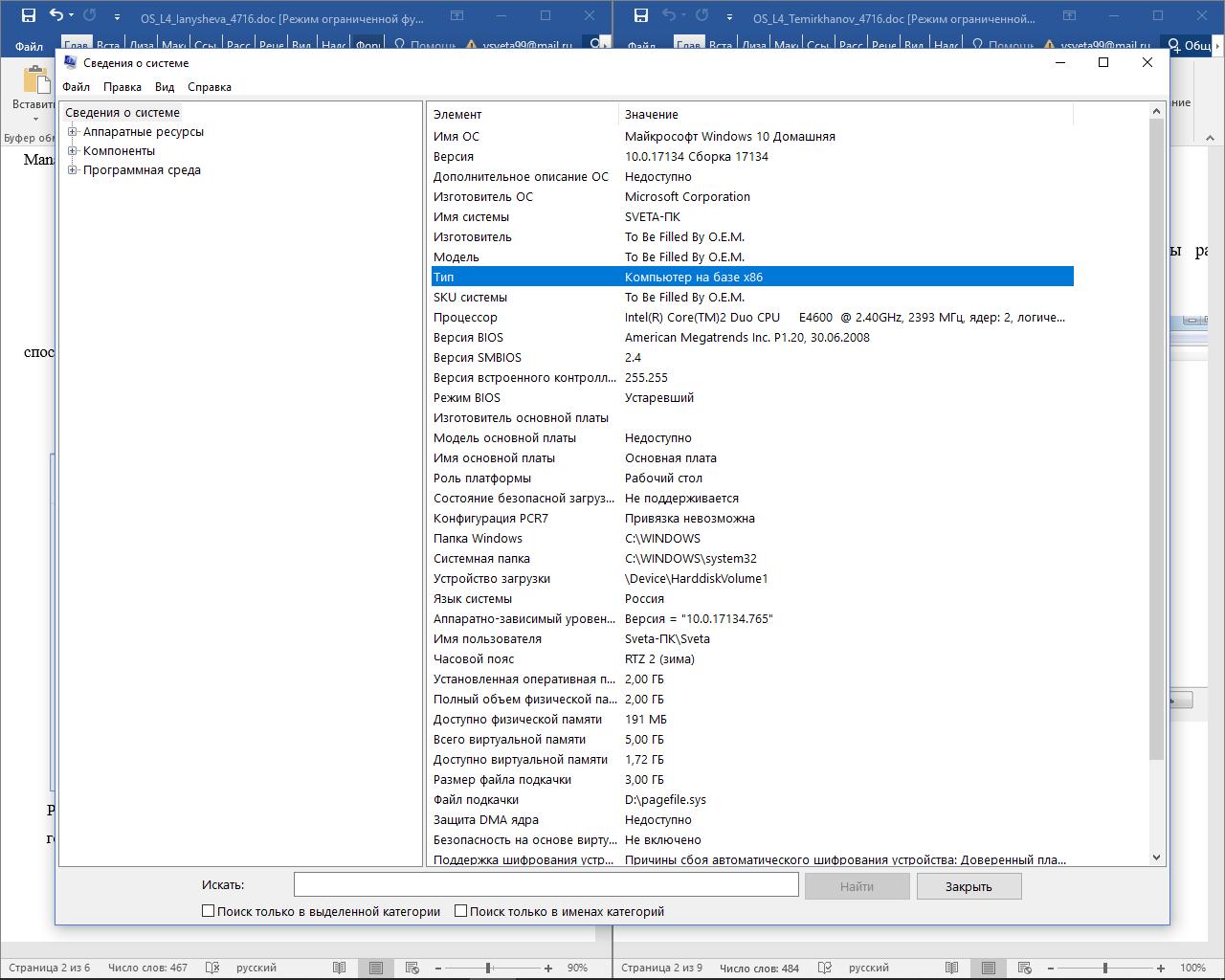Select the Процессор row

pyautogui.click(x=752, y=318)
